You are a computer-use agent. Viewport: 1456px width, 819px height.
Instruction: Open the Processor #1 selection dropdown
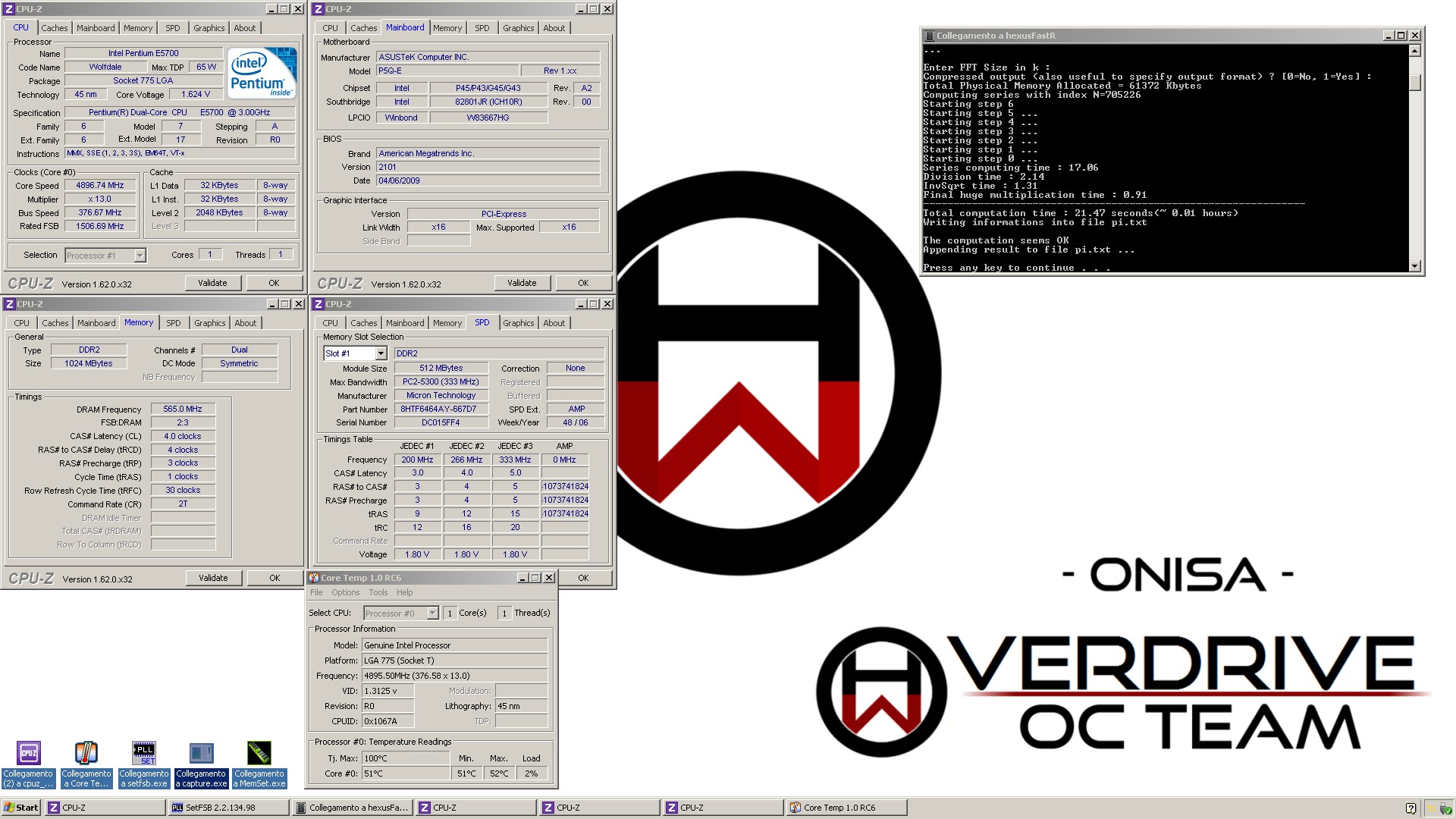click(x=140, y=256)
